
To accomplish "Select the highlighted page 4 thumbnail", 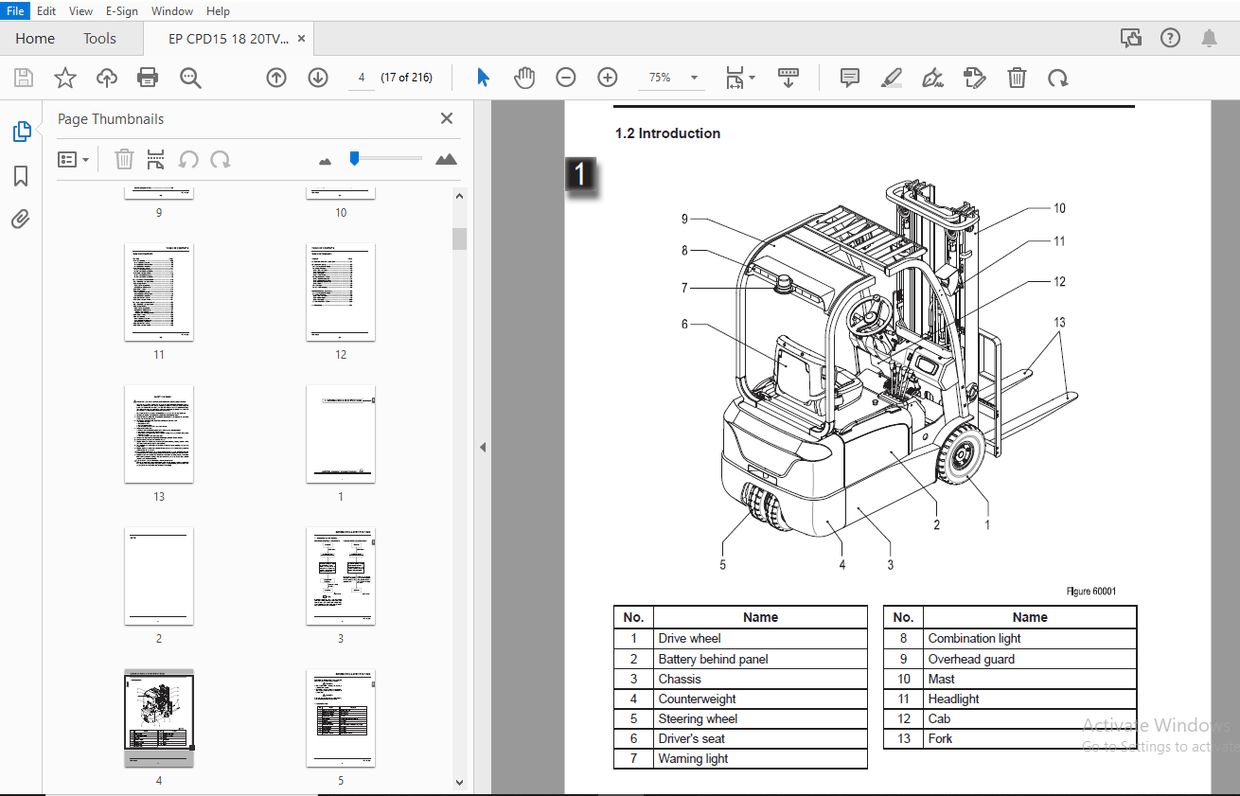I will coord(159,718).
